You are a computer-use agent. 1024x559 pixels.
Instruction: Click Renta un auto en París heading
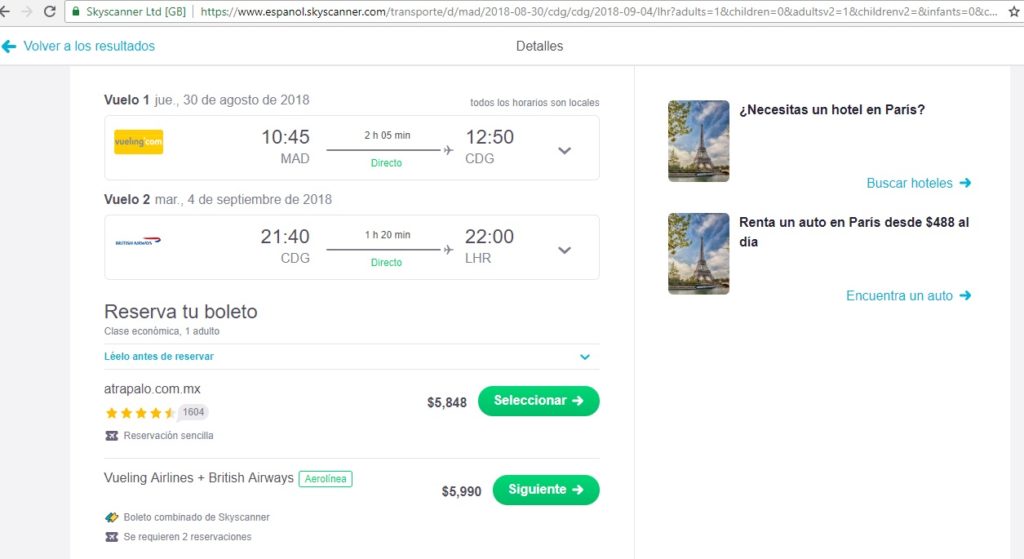tap(854, 231)
